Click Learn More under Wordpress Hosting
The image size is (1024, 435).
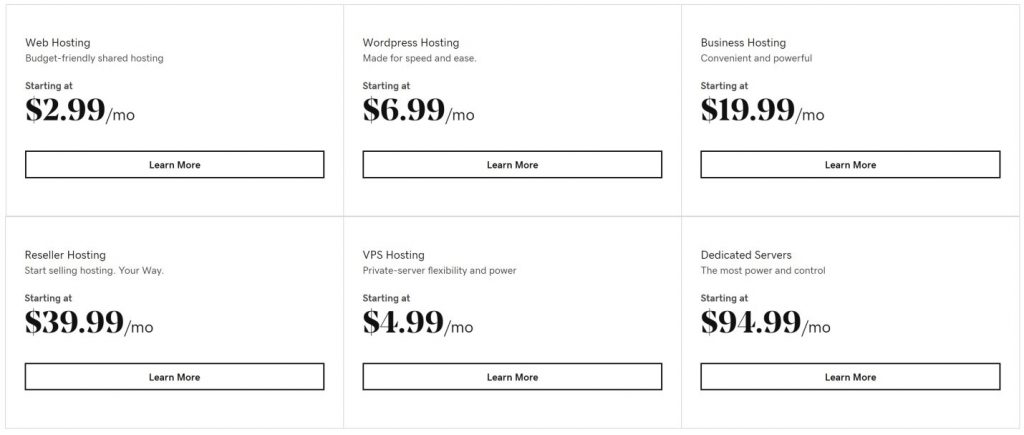point(512,165)
